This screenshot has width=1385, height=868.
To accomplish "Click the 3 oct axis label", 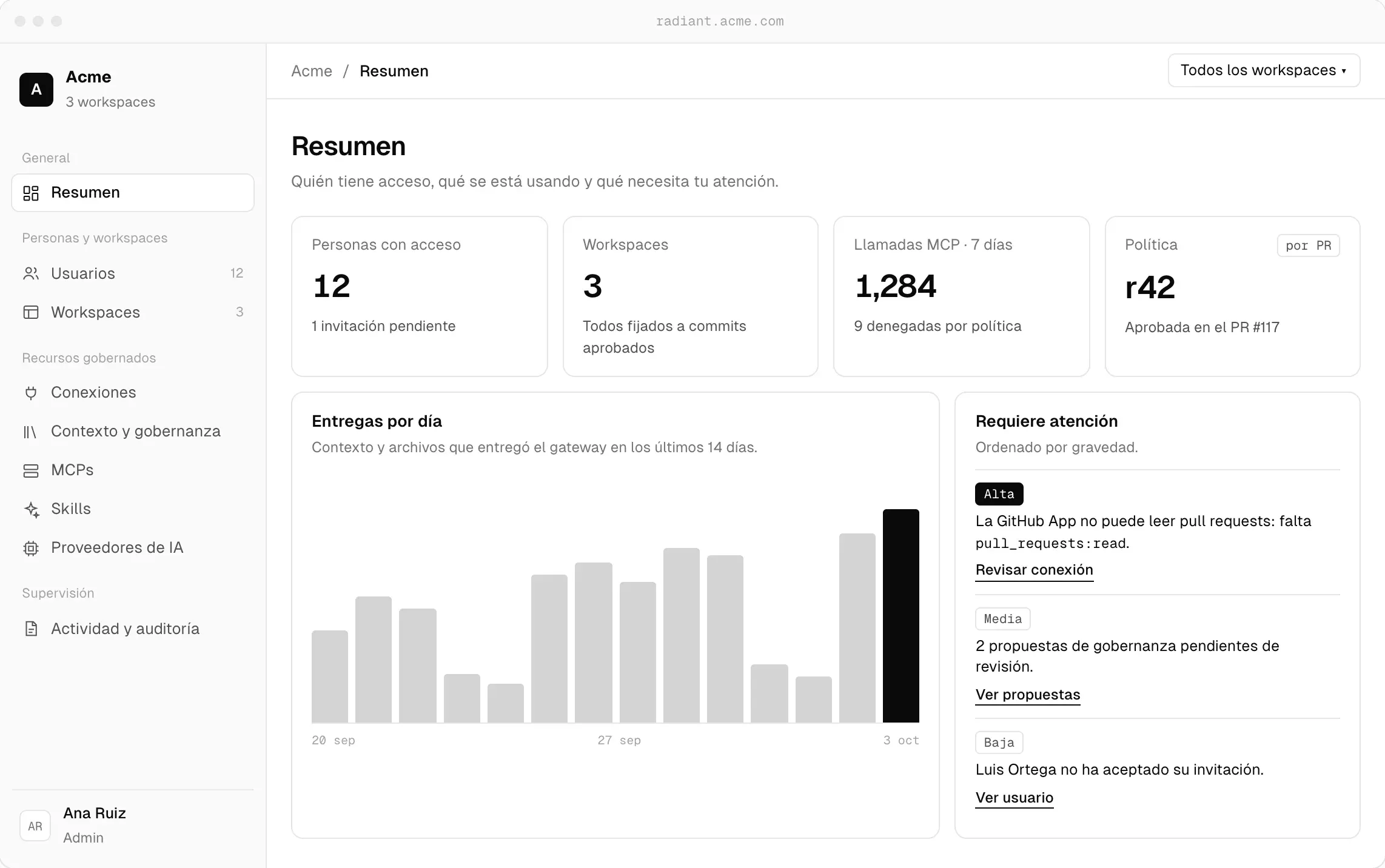I will [x=901, y=740].
